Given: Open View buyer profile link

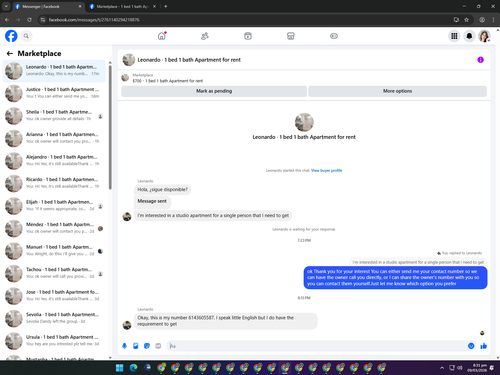Looking at the screenshot, I should (x=326, y=170).
